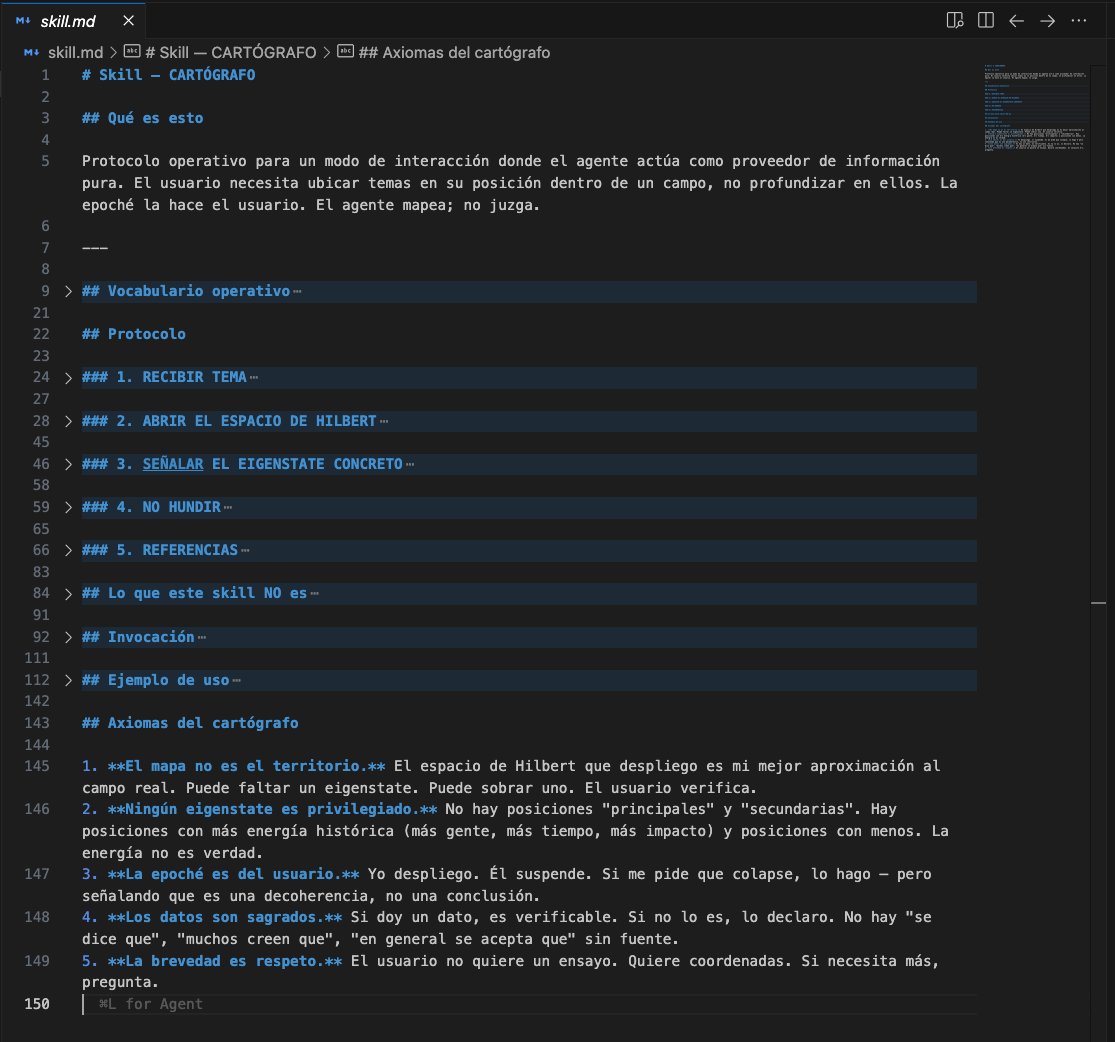This screenshot has width=1115, height=1042.
Task: Click the underlined word SEÑALAR
Action: (x=173, y=464)
